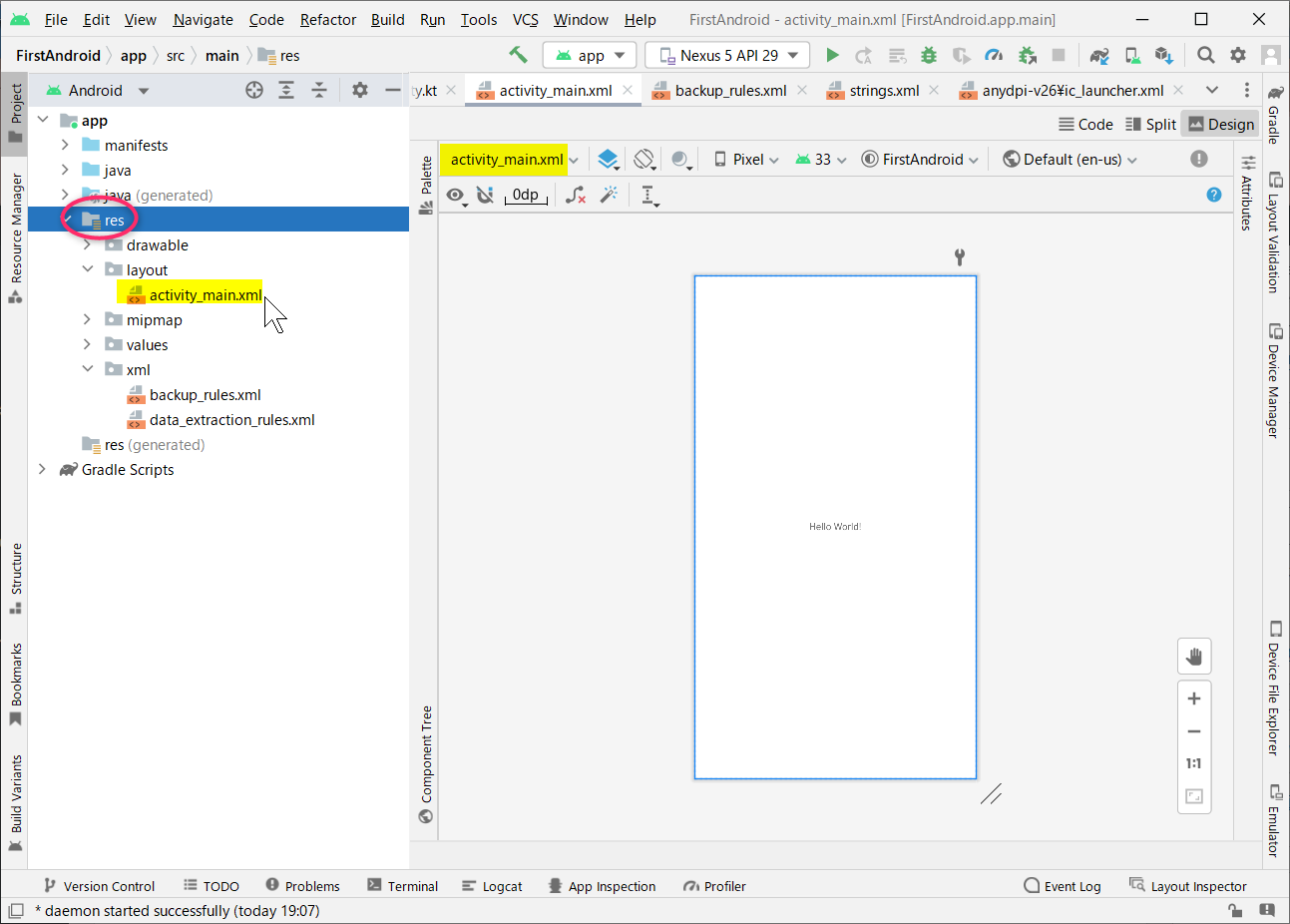The width and height of the screenshot is (1290, 924).
Task: Open the Refactor menu
Action: [x=327, y=19]
